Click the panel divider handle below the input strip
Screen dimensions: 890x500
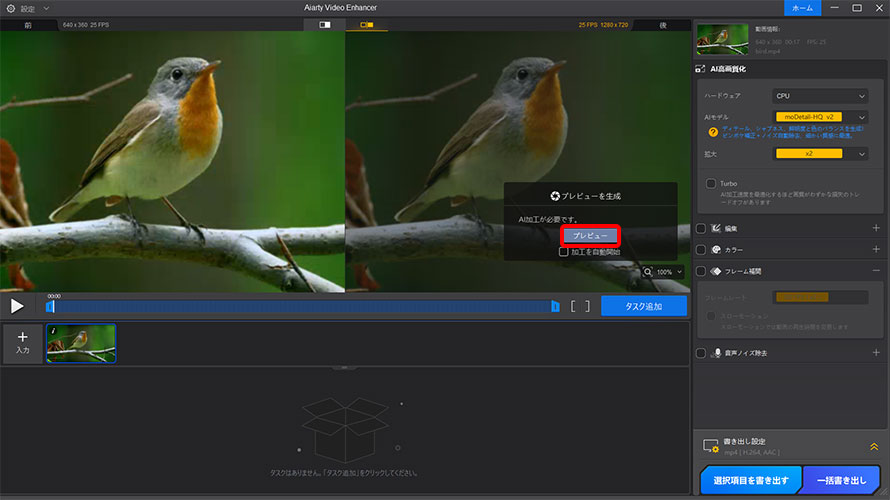tap(345, 368)
